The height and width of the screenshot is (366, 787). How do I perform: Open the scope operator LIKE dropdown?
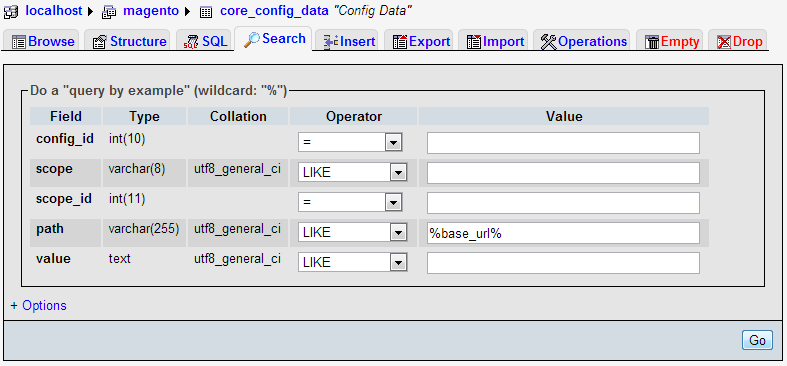point(352,173)
